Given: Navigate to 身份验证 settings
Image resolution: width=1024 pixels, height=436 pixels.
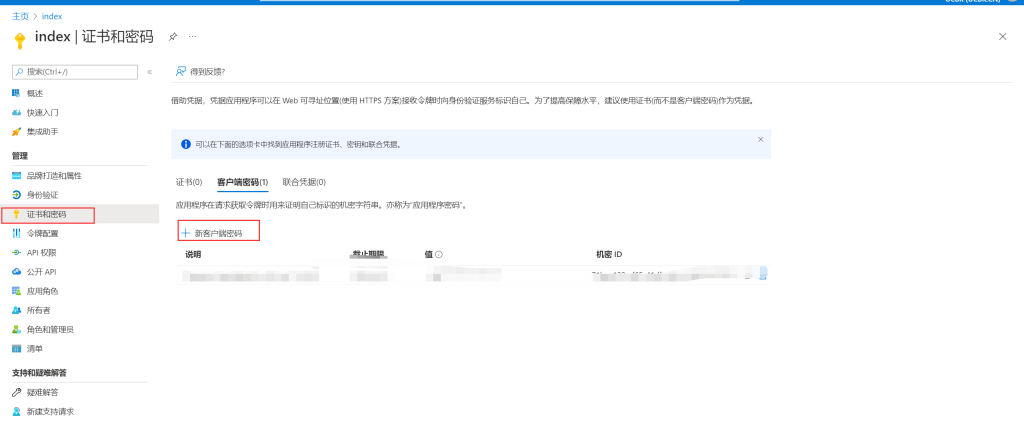Looking at the screenshot, I should [x=42, y=195].
